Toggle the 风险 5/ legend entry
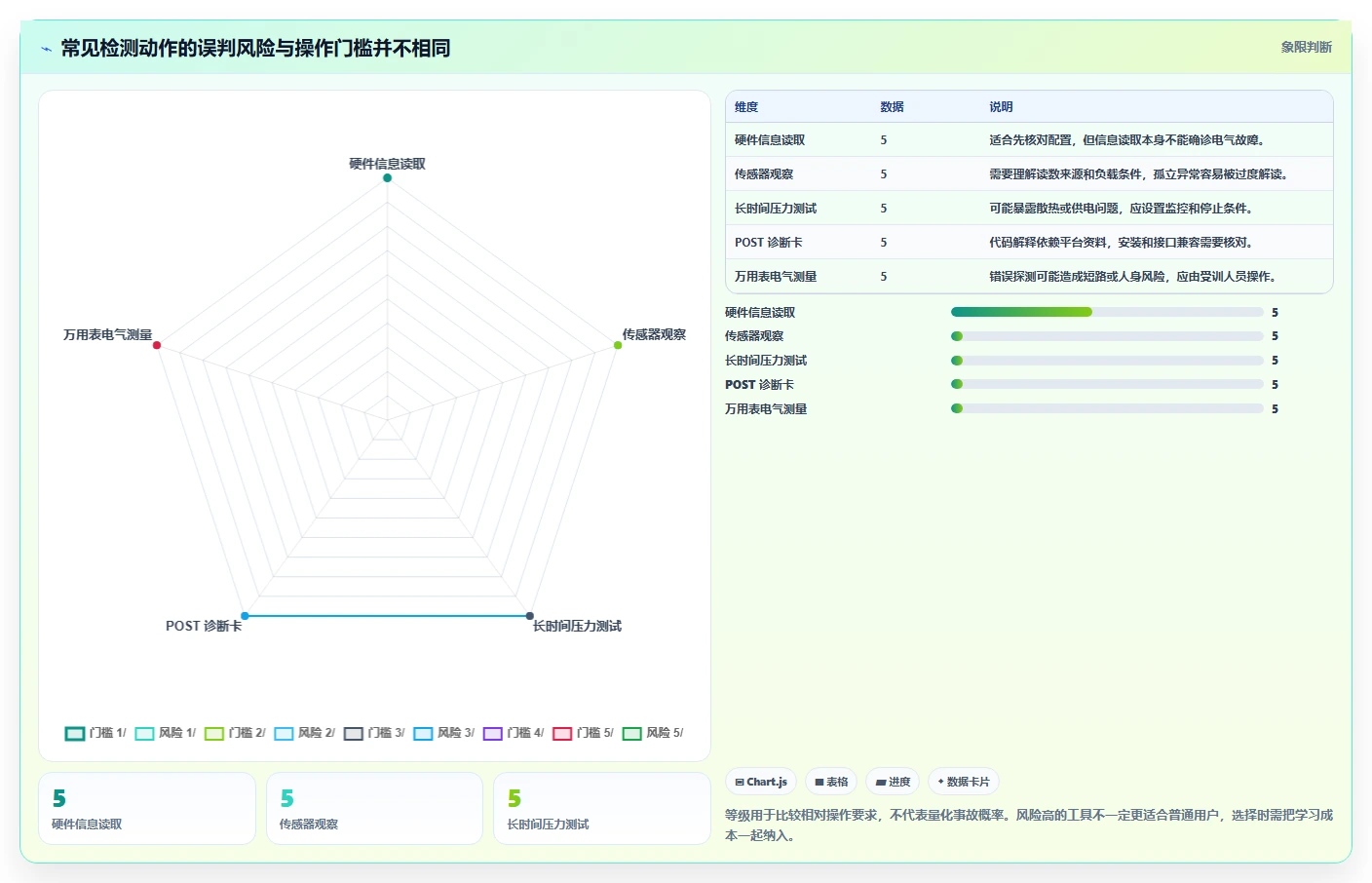 pyautogui.click(x=653, y=733)
